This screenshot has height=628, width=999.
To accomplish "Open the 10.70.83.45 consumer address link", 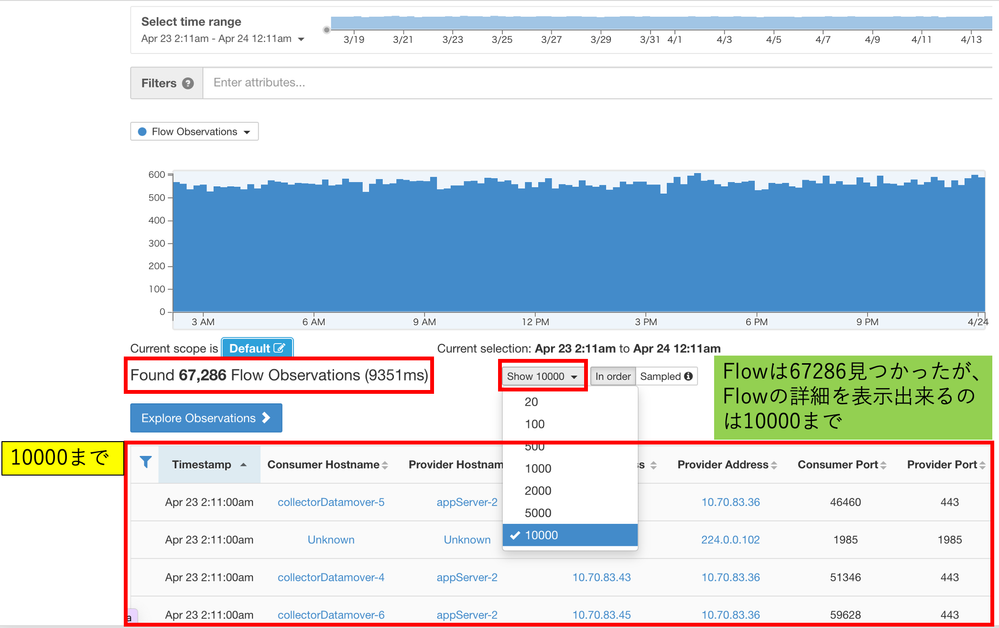I will coord(601,615).
